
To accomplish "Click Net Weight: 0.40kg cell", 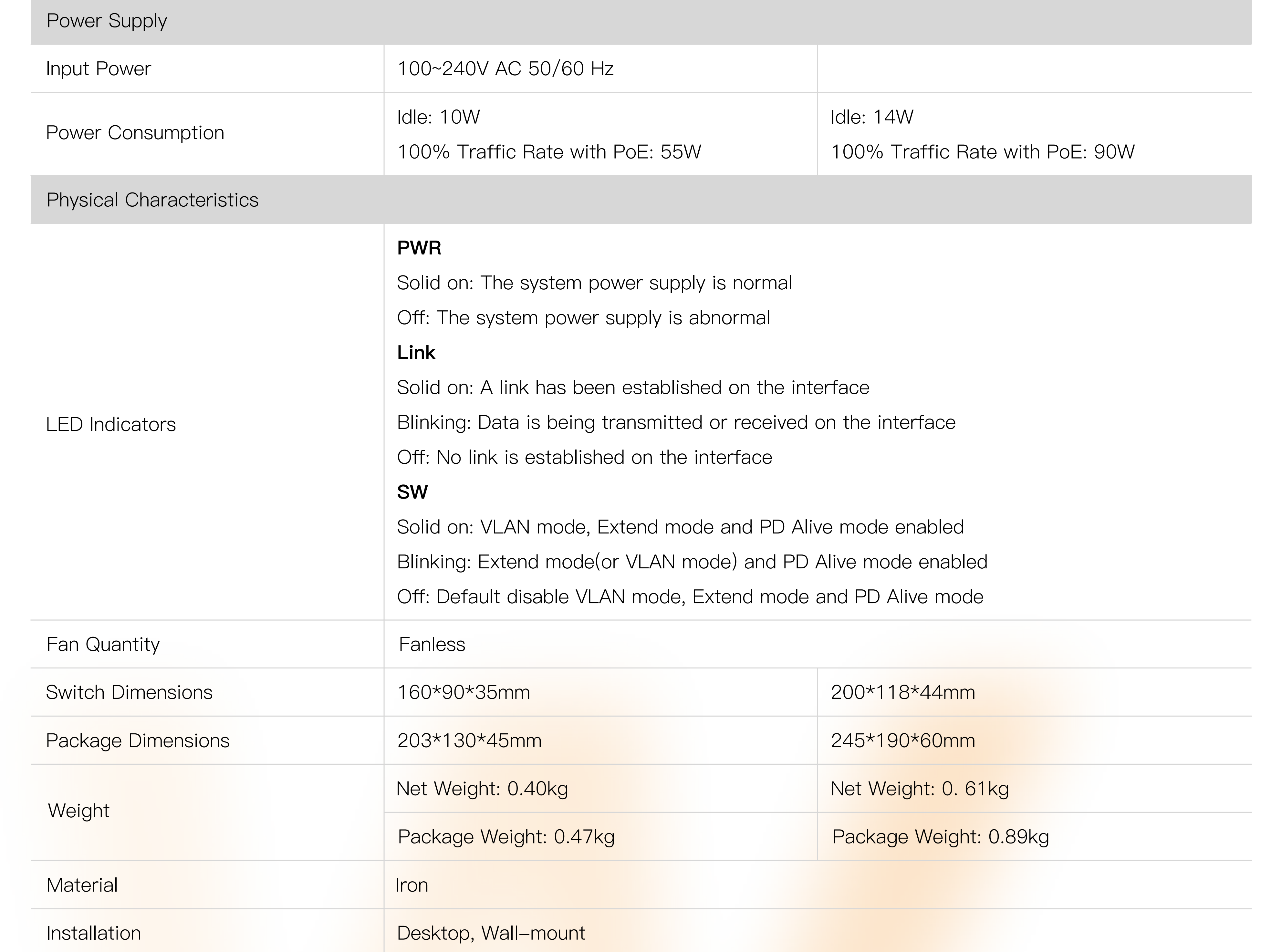I will click(x=482, y=788).
